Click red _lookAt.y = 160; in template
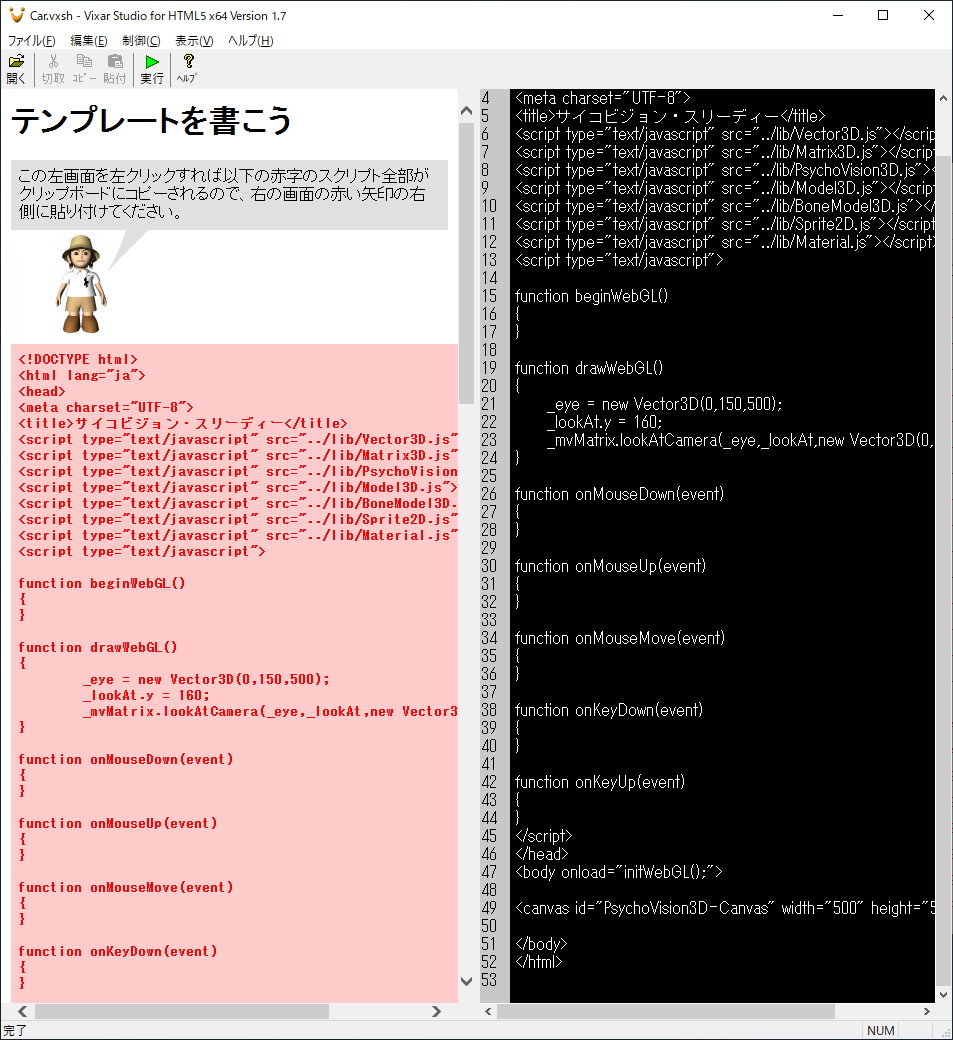The image size is (953, 1040). pos(146,695)
